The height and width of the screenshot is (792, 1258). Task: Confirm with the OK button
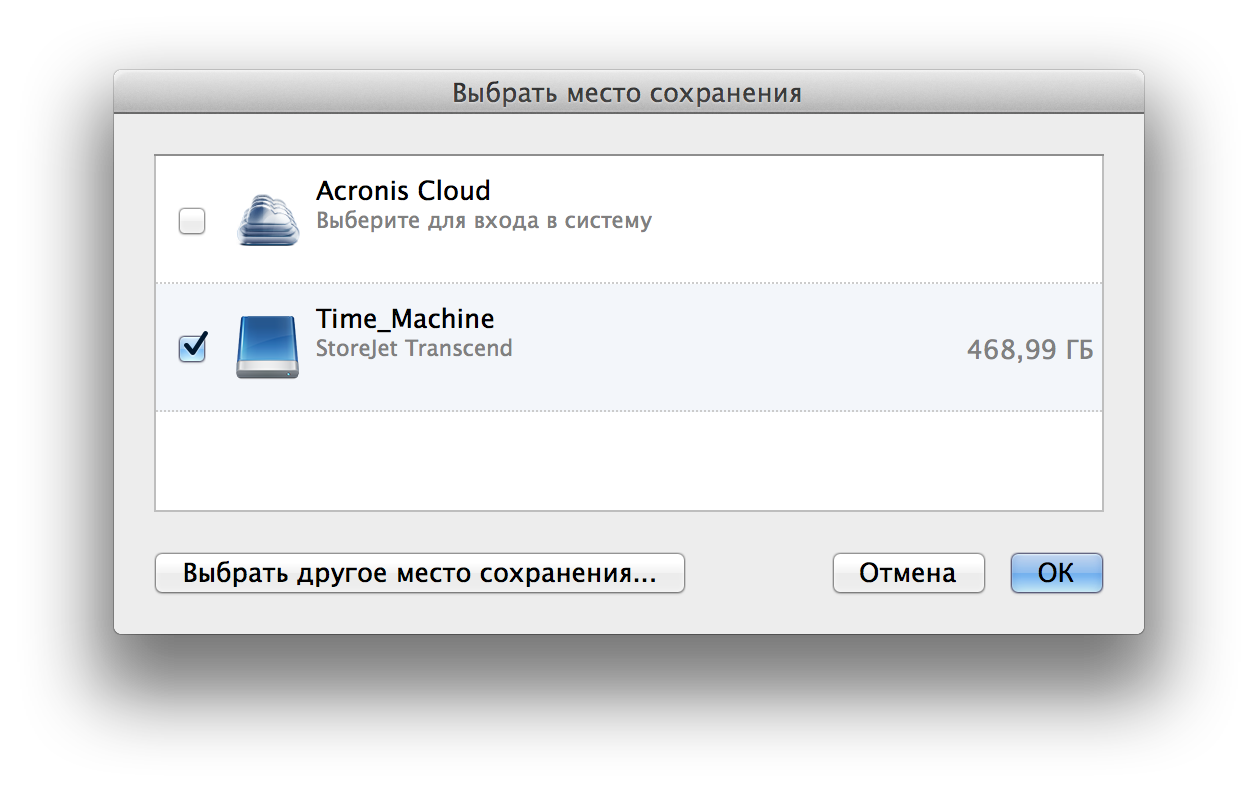(1056, 573)
